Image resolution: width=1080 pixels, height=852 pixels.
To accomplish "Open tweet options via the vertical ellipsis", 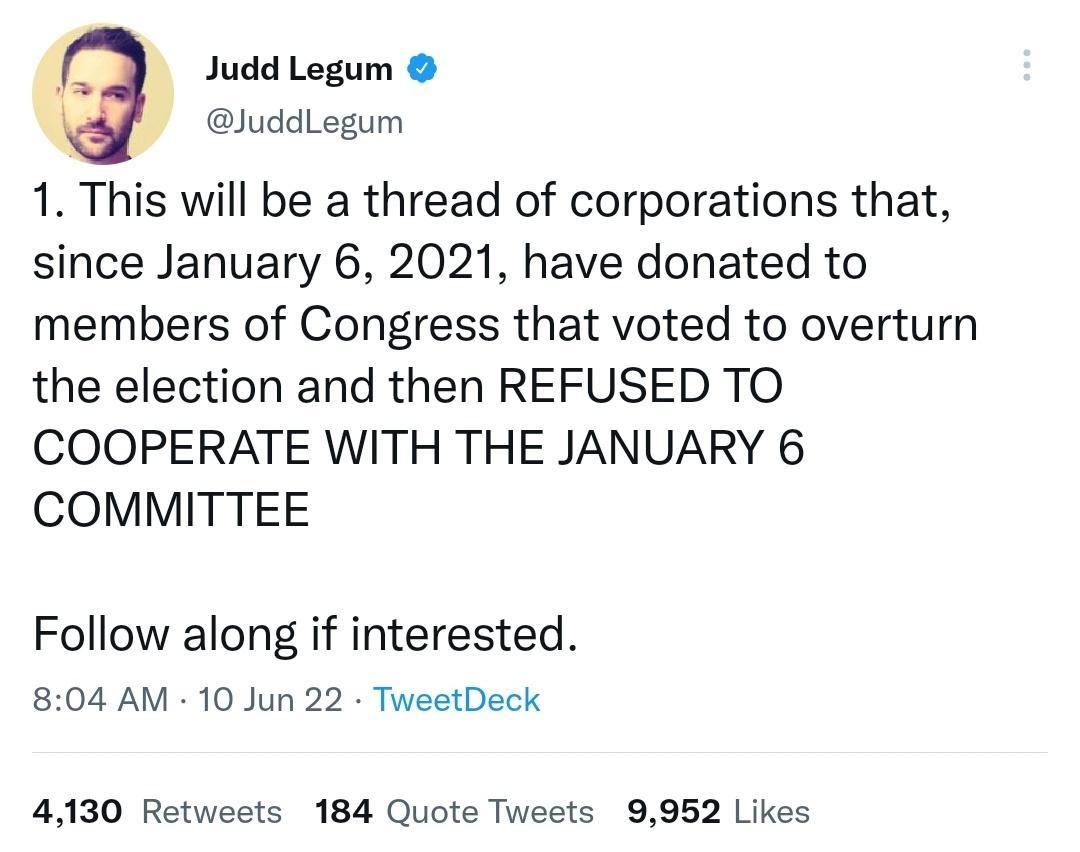I will pos(1026,65).
